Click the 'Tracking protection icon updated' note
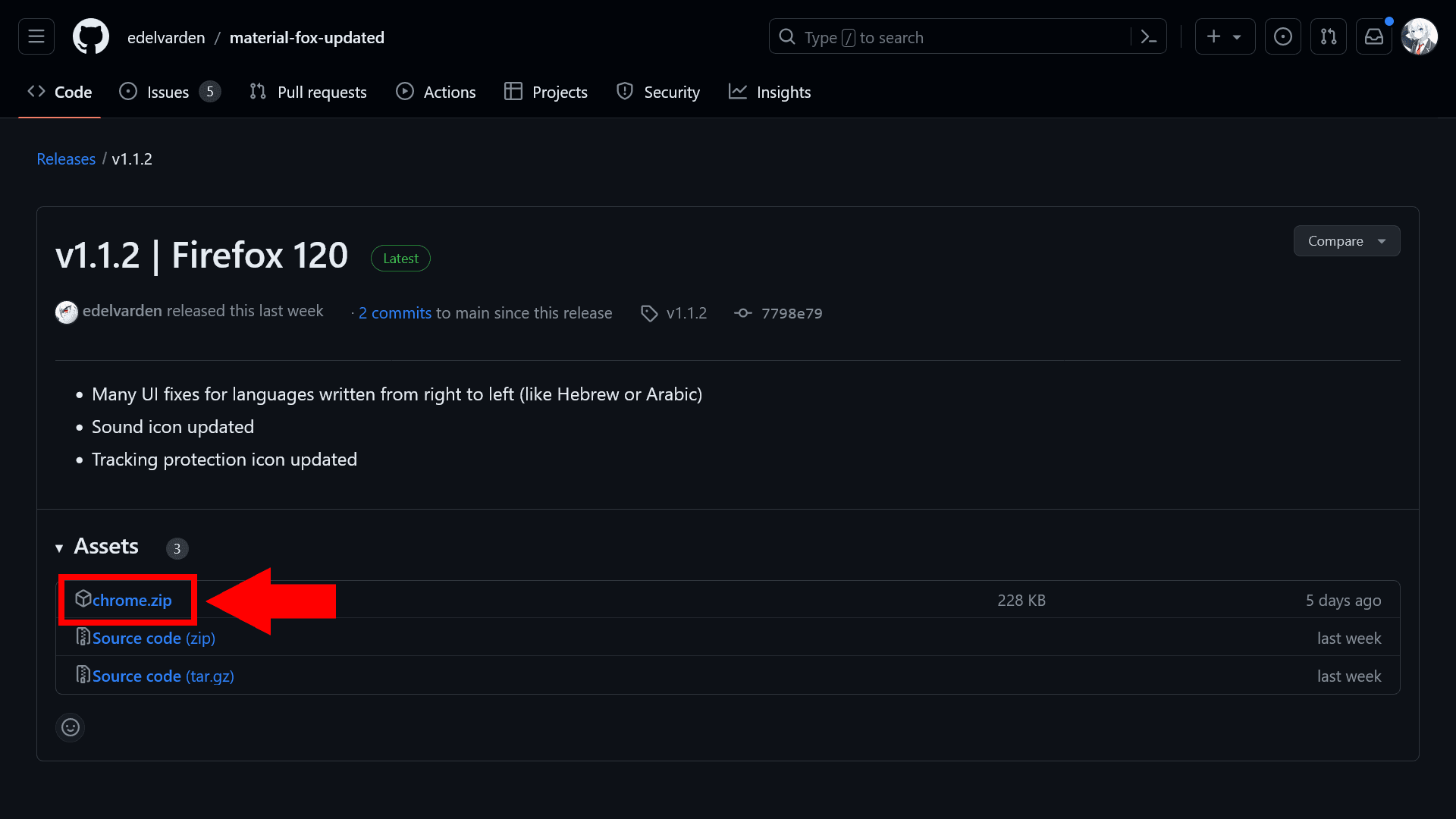Viewport: 1456px width, 819px height. click(x=224, y=460)
